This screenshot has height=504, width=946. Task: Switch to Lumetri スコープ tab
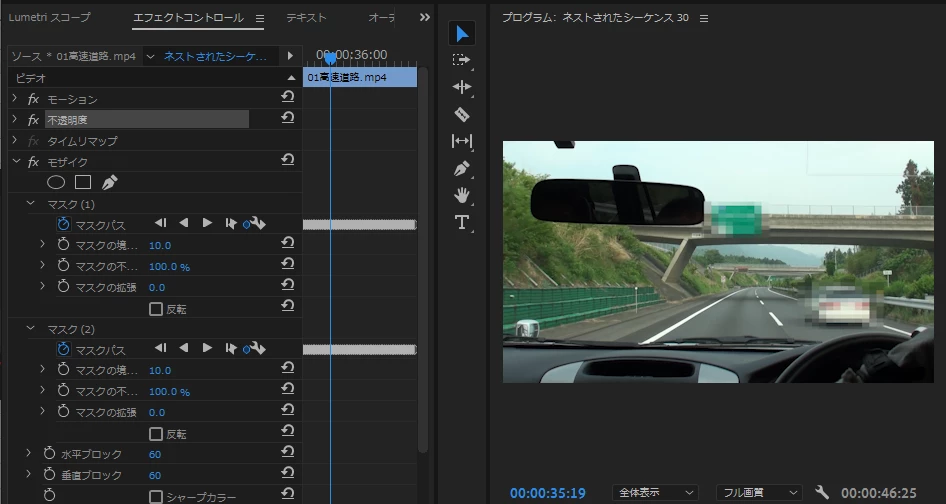tap(49, 18)
